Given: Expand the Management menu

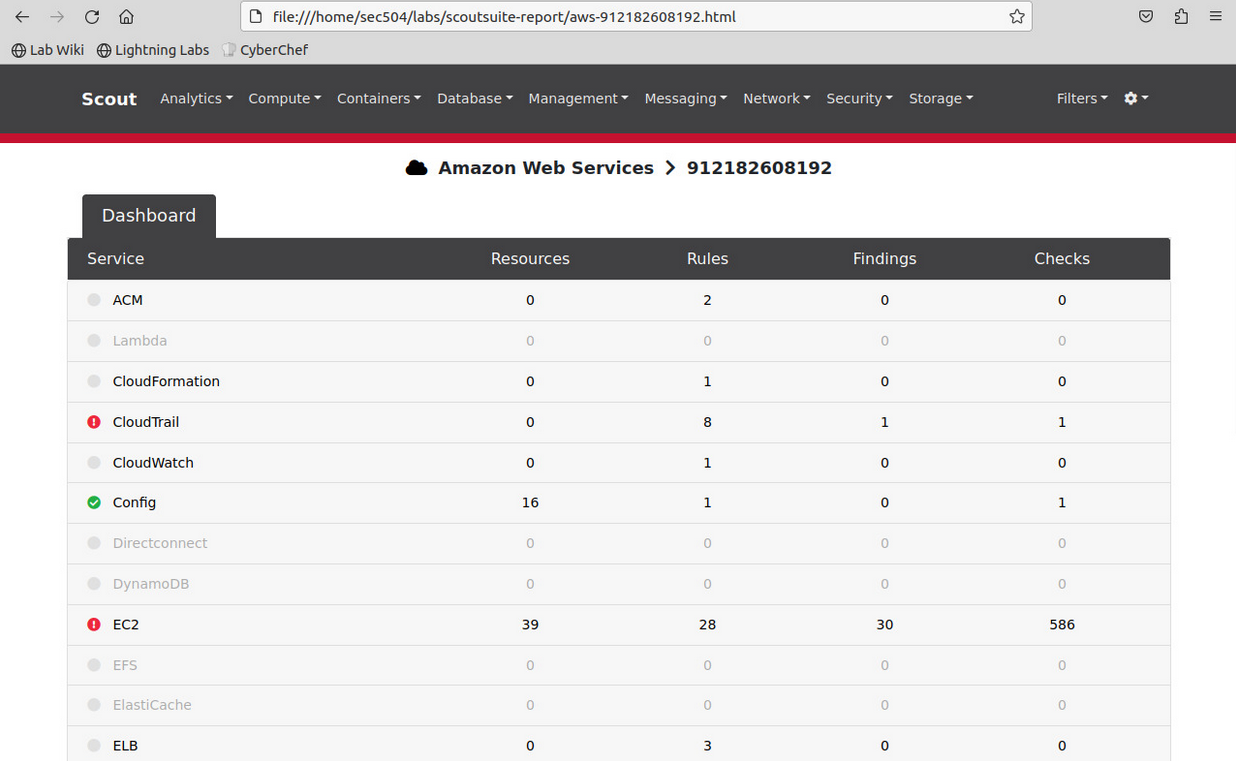Looking at the screenshot, I should [578, 98].
